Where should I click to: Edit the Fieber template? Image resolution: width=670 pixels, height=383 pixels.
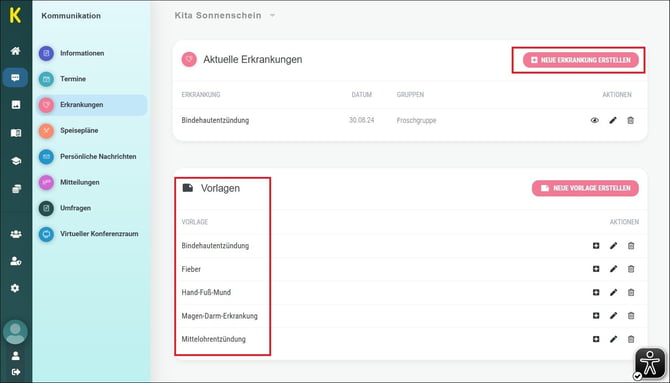pyautogui.click(x=613, y=269)
